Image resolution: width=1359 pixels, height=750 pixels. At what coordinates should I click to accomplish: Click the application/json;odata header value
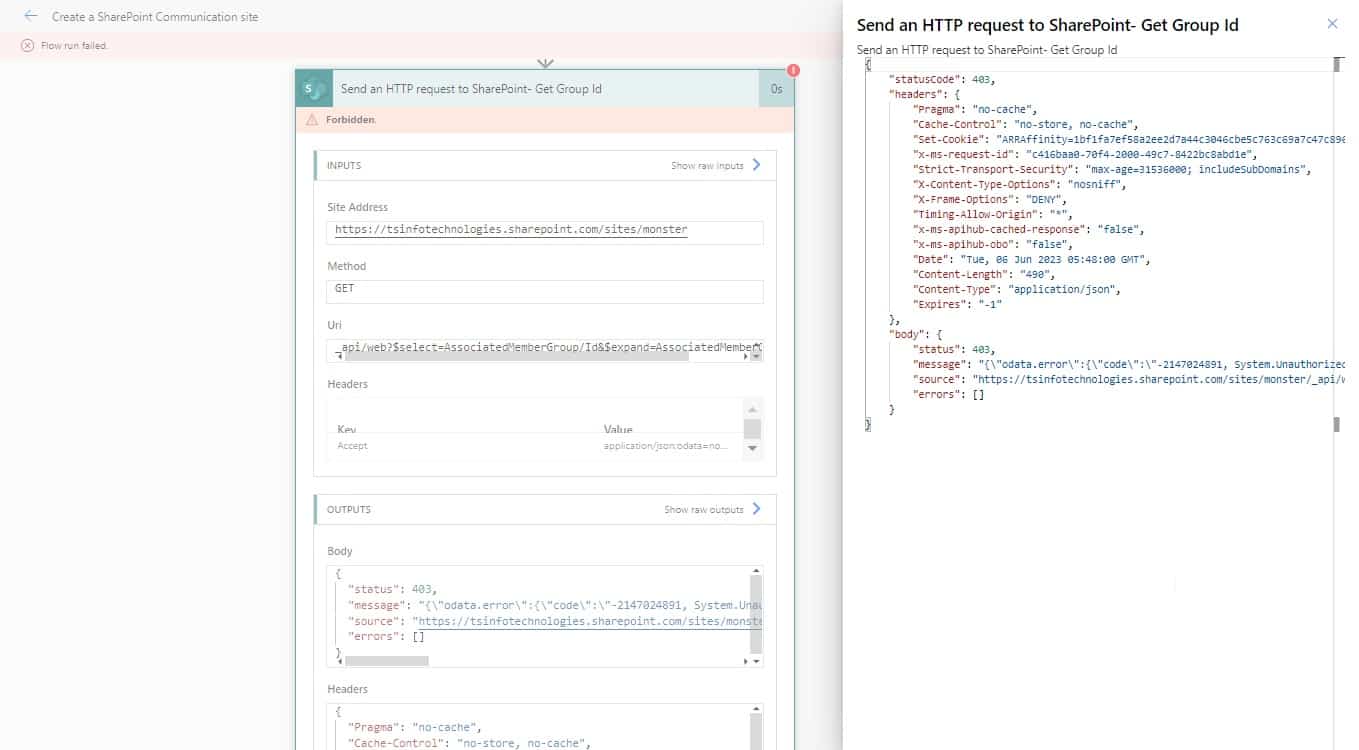(x=666, y=446)
